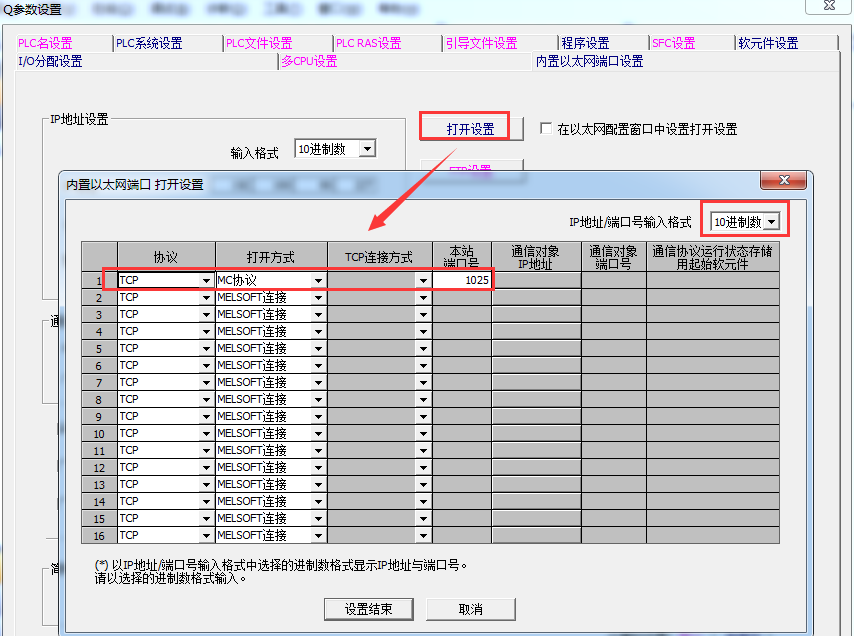
Task: Select row header 7 in the table
Action: [x=99, y=382]
